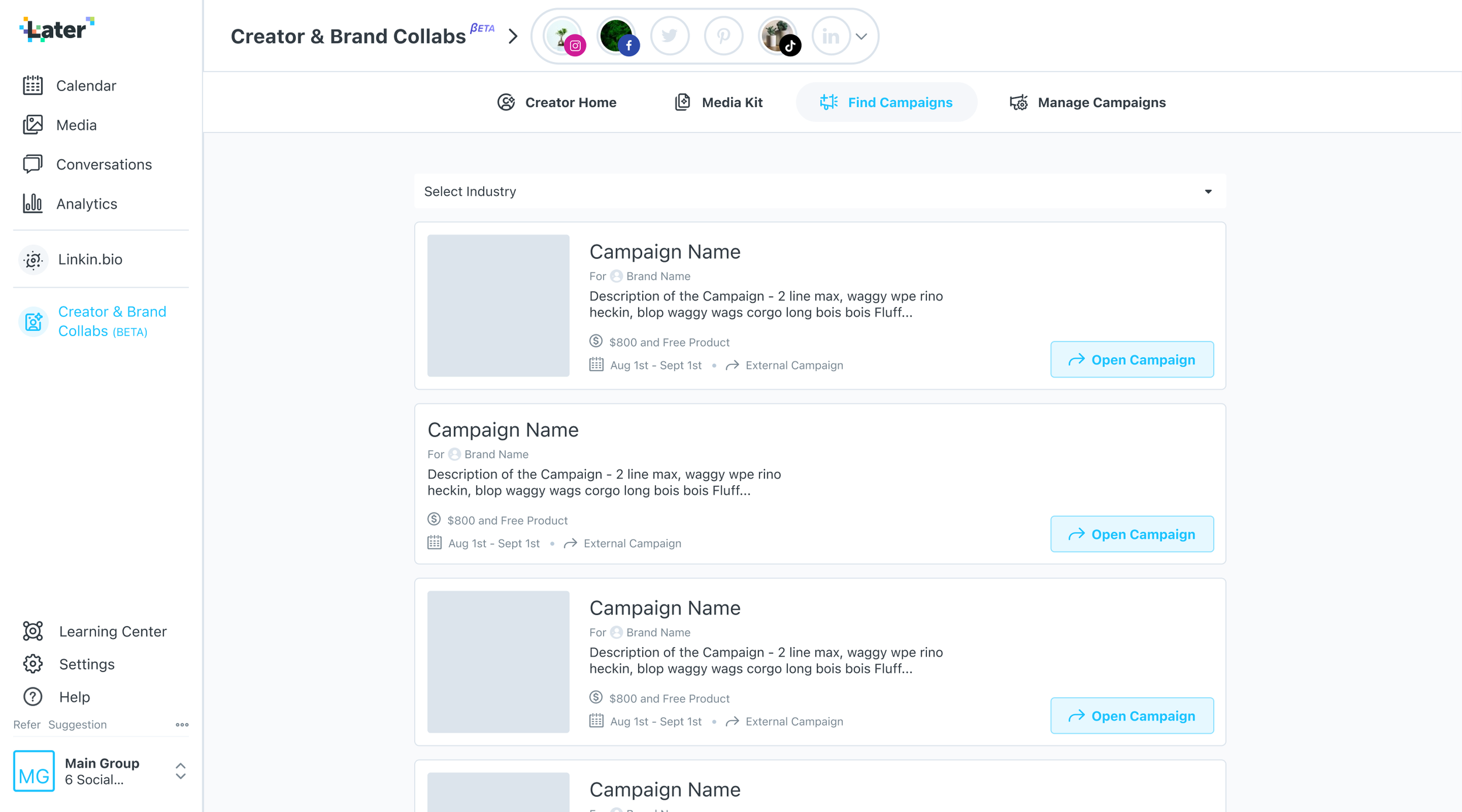The image size is (1462, 812).
Task: Toggle the Facebook profile avatar
Action: 617,36
